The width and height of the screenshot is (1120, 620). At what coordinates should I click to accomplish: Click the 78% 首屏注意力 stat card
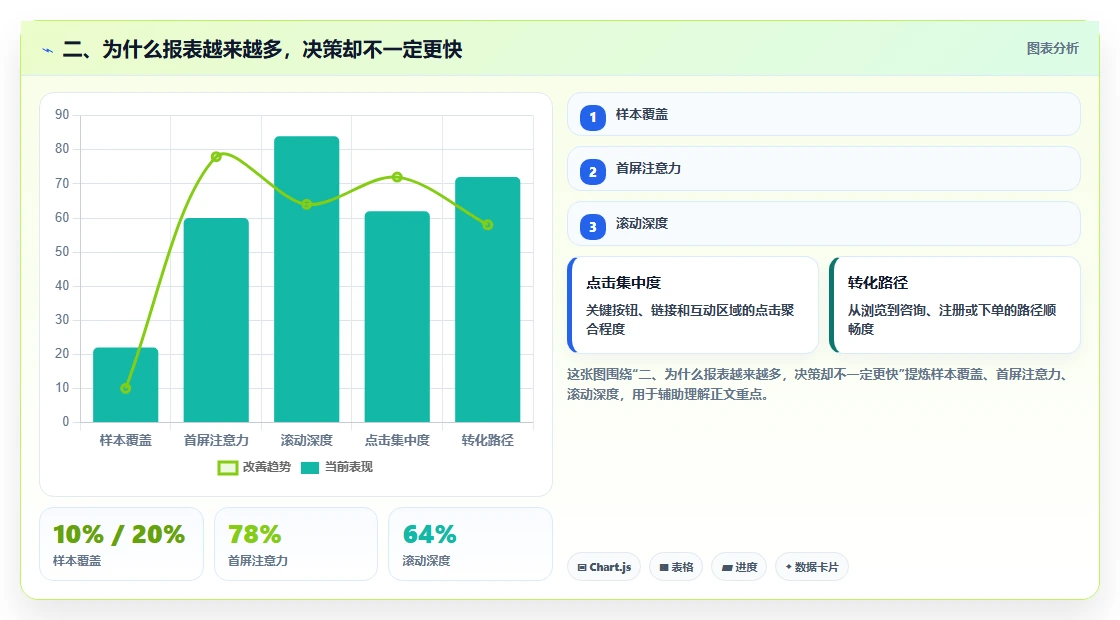[296, 544]
